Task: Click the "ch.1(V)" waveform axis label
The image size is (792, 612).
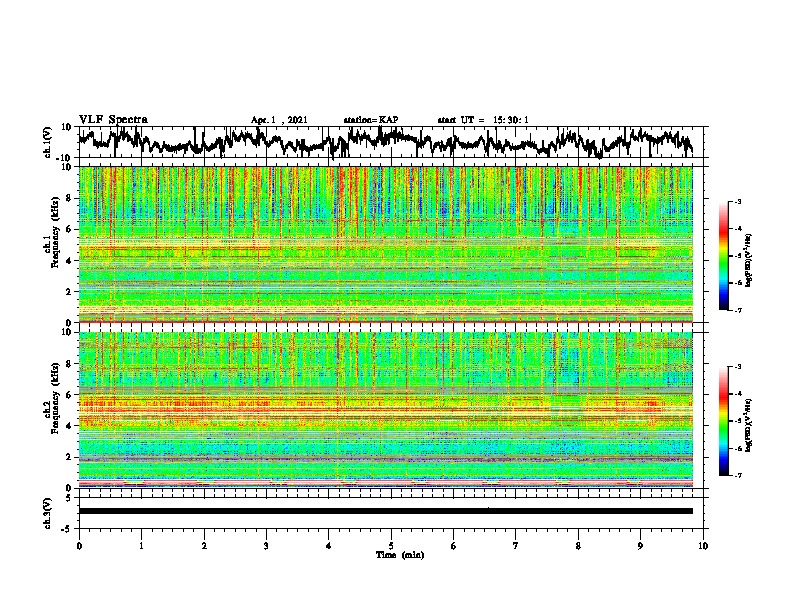Action: click(x=48, y=142)
